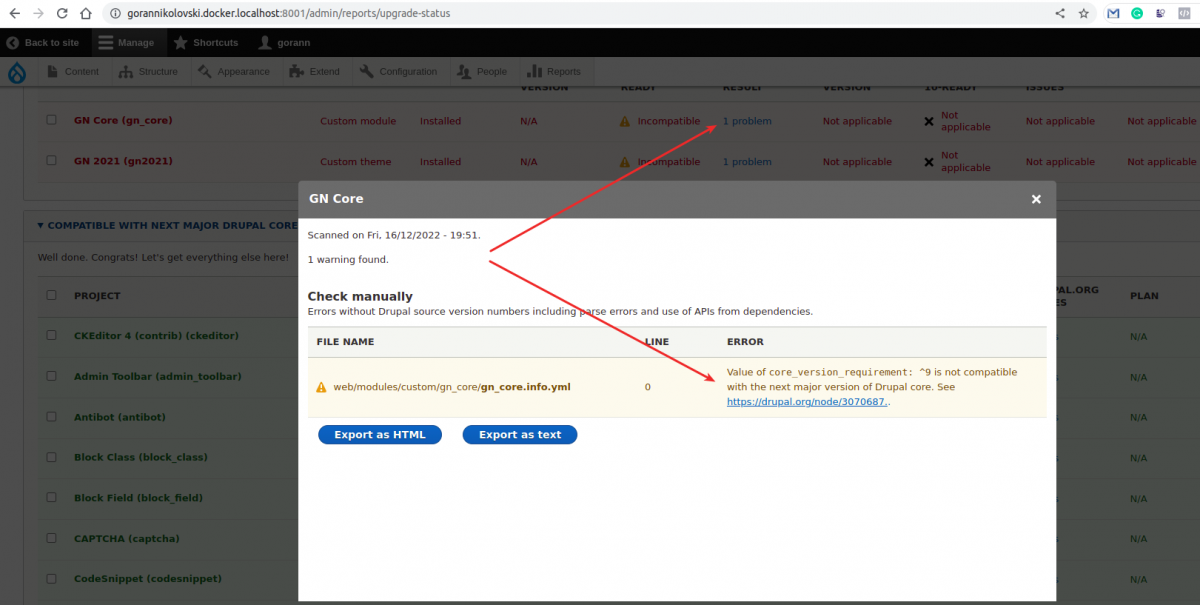
Task: Open the Grammarly extension icon
Action: point(1137,14)
